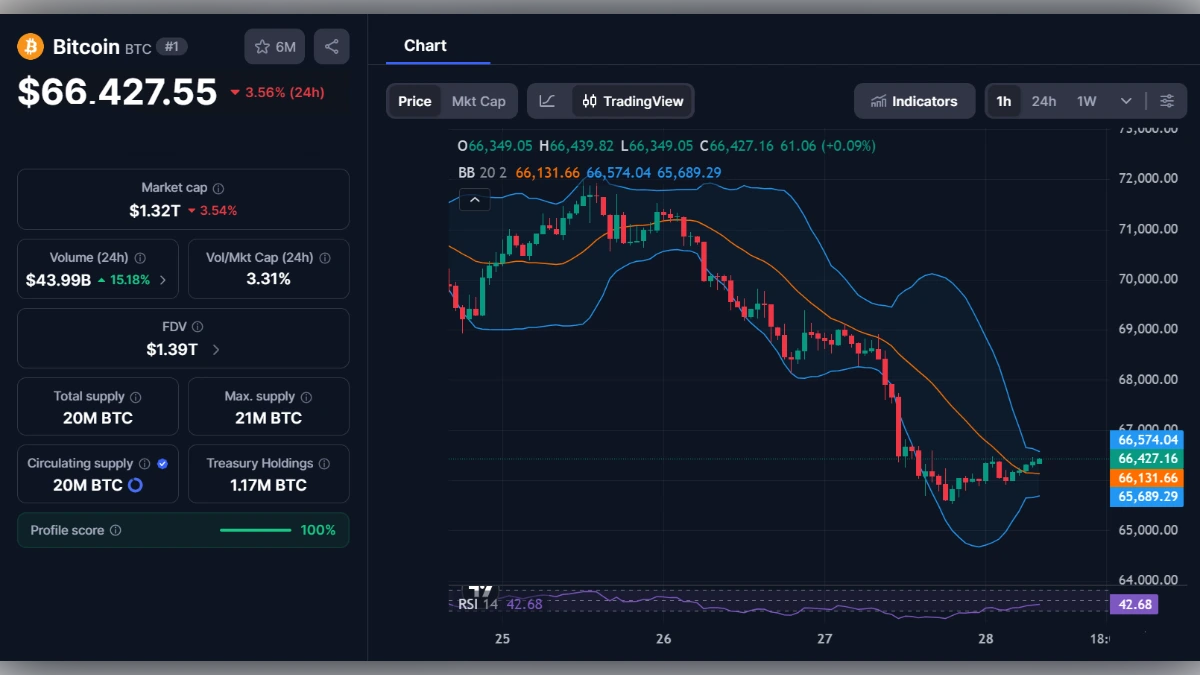Open the share options icon

(x=331, y=46)
